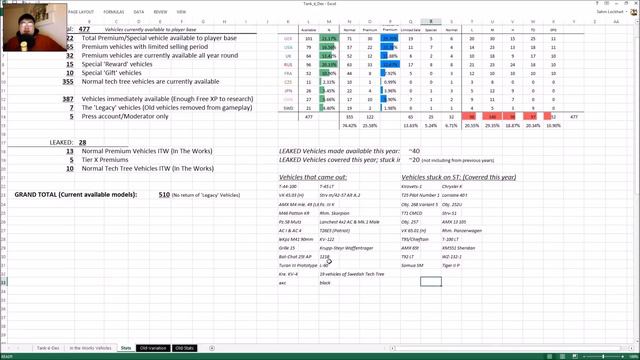Switch to Page Layout view in status bar
Image resolution: width=640 pixels, height=360 pixels.
pyautogui.click(x=562, y=357)
